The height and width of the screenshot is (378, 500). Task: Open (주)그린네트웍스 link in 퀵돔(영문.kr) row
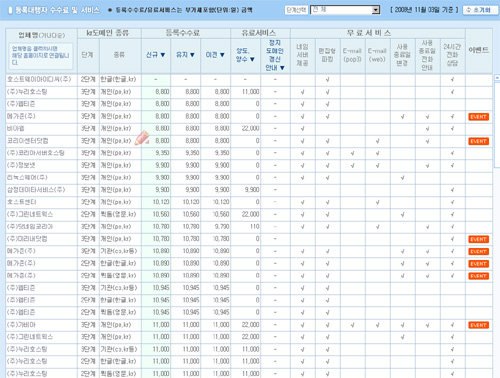pyautogui.click(x=30, y=214)
